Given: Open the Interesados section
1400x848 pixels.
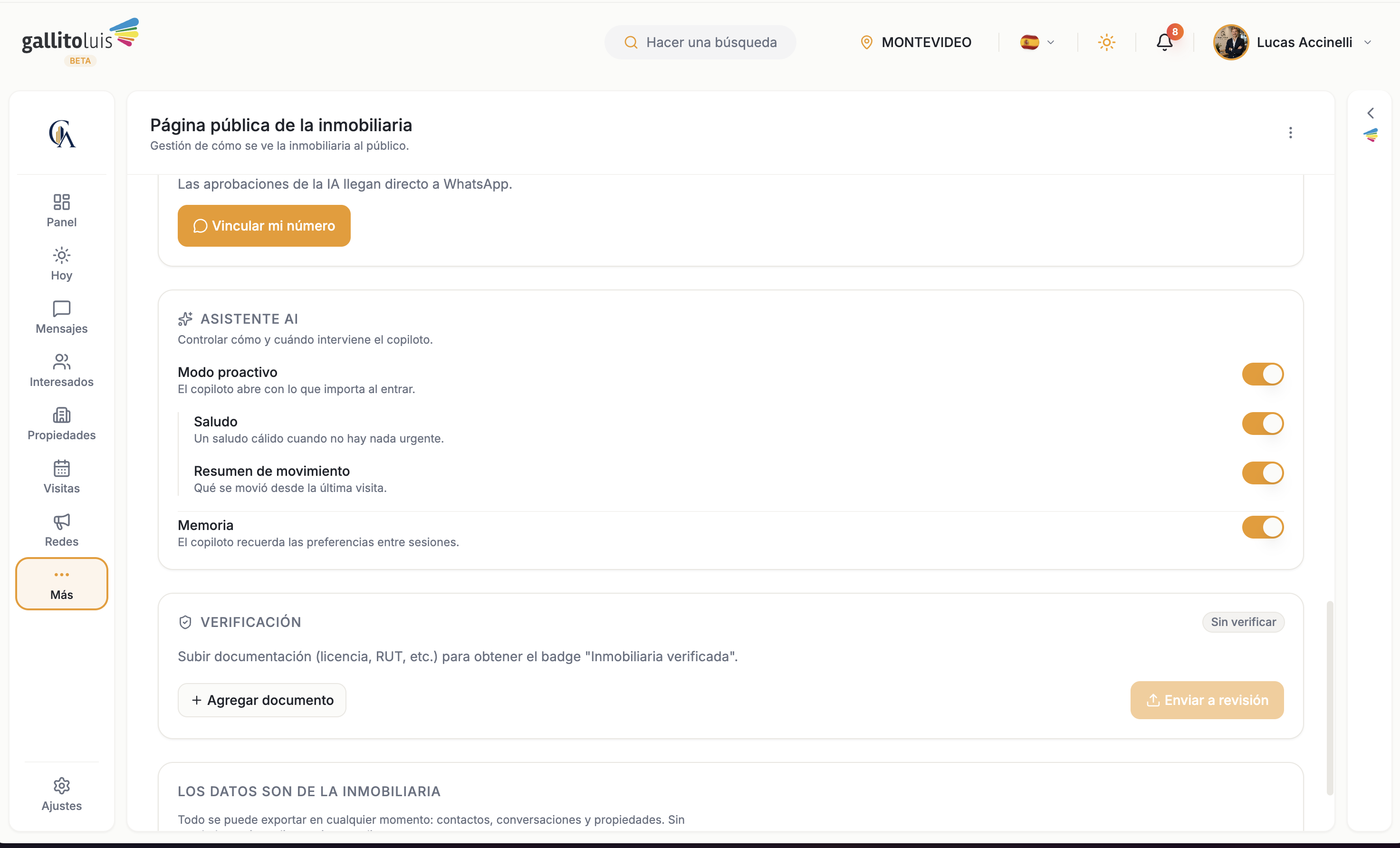Looking at the screenshot, I should click(x=61, y=370).
